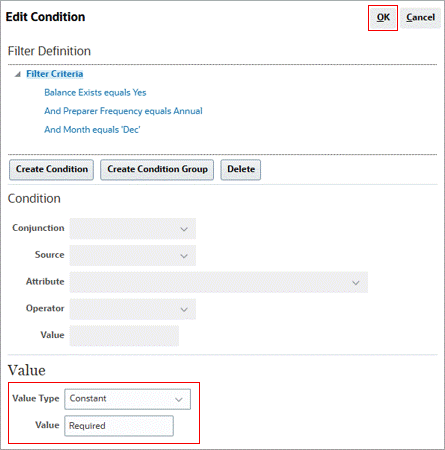Select 'And Preparer Frequency equals Annual' condition
The height and width of the screenshot is (450, 445).
(123, 111)
